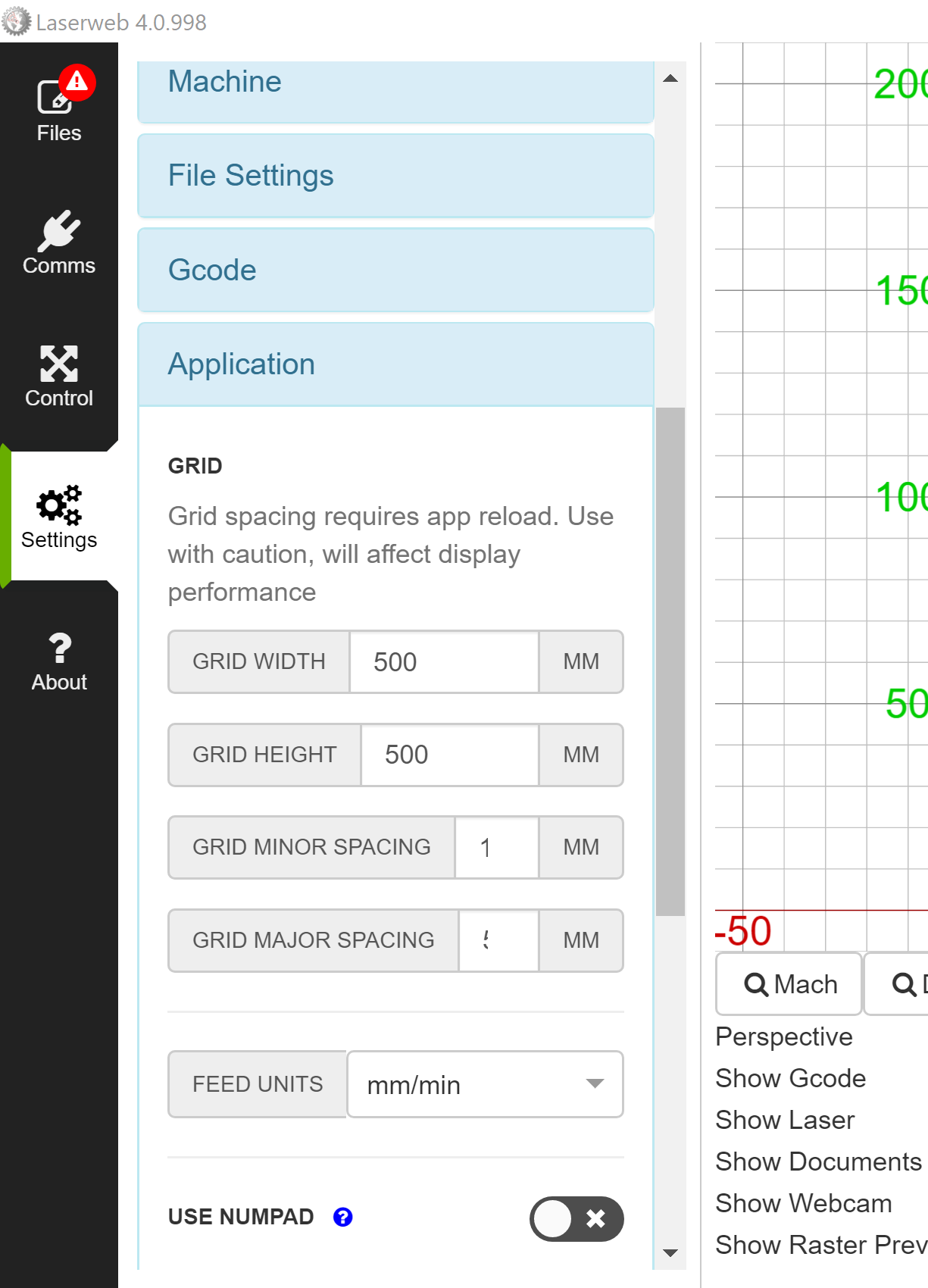Toggle the Perspective view option

point(784,1036)
